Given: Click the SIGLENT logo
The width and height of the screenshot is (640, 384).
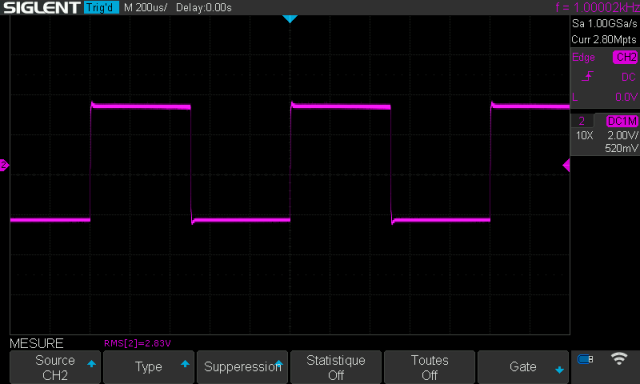Looking at the screenshot, I should click(x=42, y=7).
